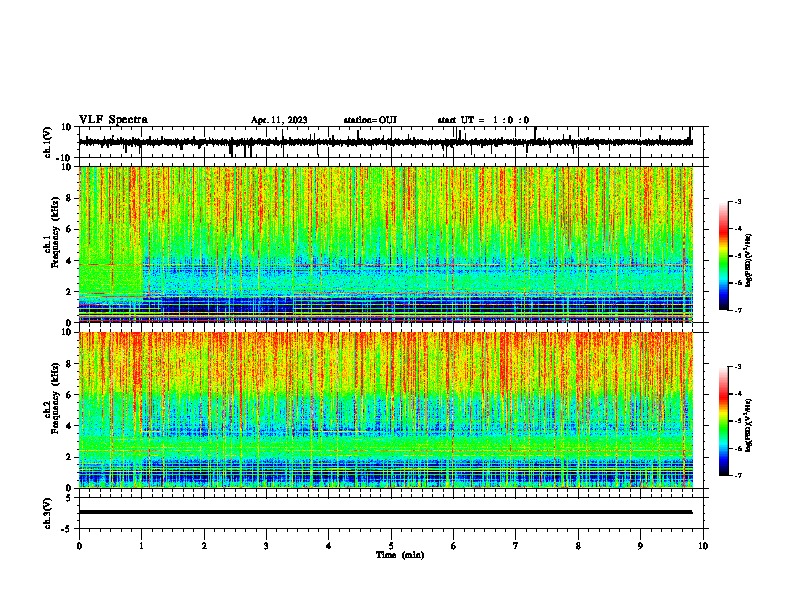The width and height of the screenshot is (792, 612).
Task: Click the ch.2 spectrogram color scale bar
Action: (724, 421)
